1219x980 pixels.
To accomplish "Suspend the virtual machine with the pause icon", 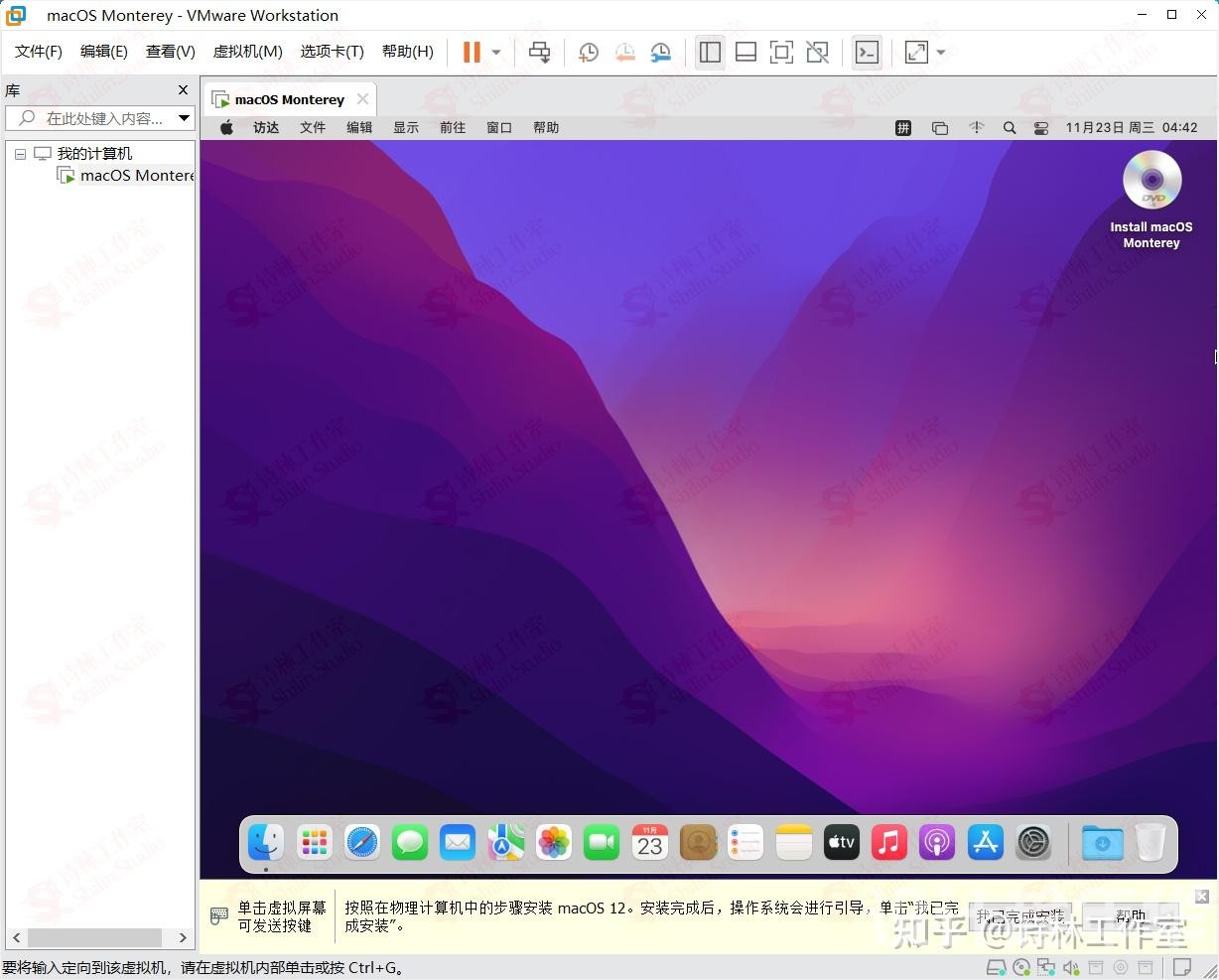I will (x=470, y=52).
